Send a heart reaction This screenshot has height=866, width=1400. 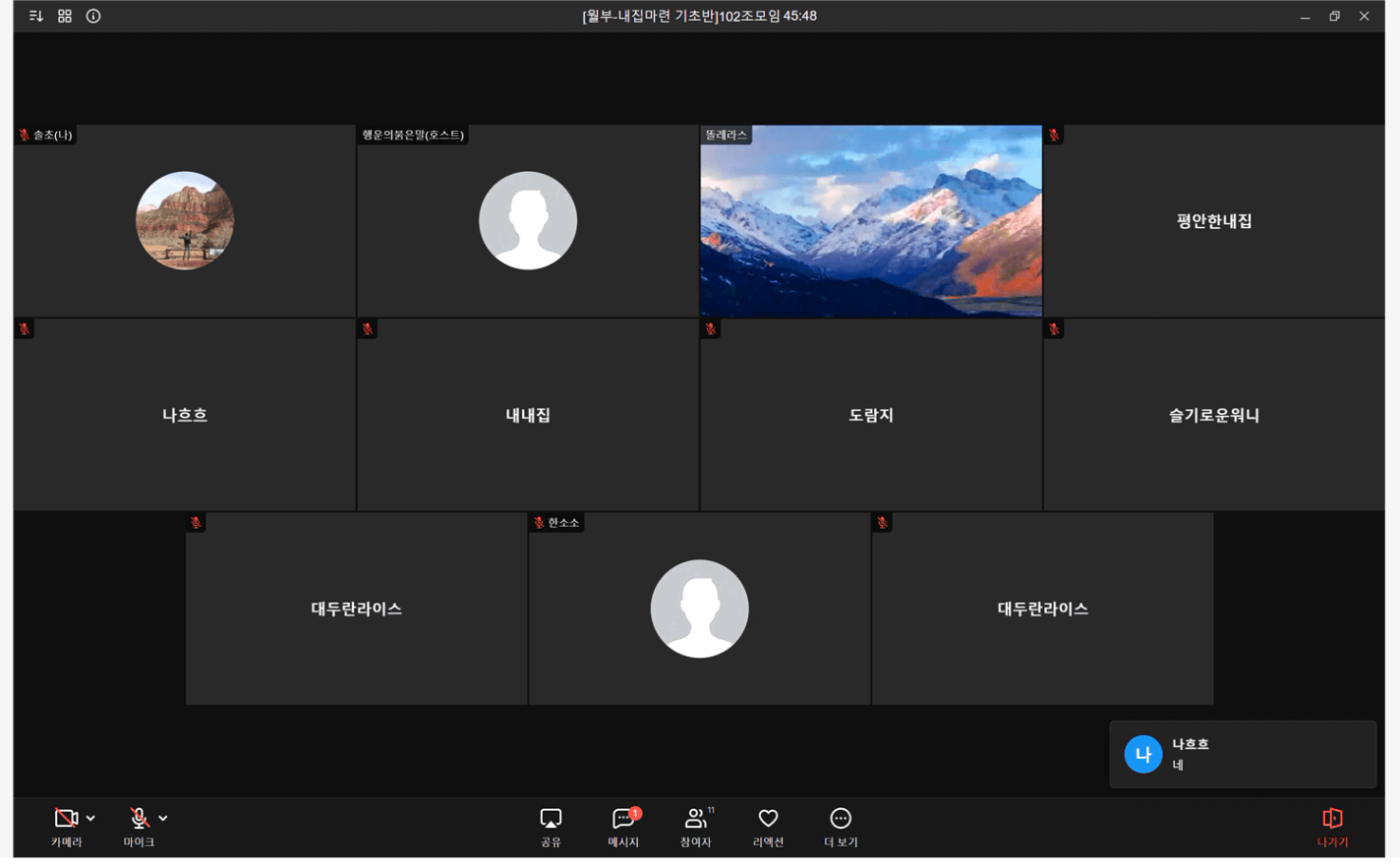[768, 827]
